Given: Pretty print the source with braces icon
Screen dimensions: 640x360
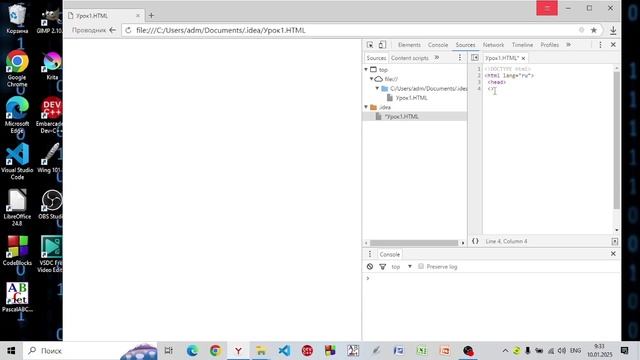Looking at the screenshot, I should point(475,241).
